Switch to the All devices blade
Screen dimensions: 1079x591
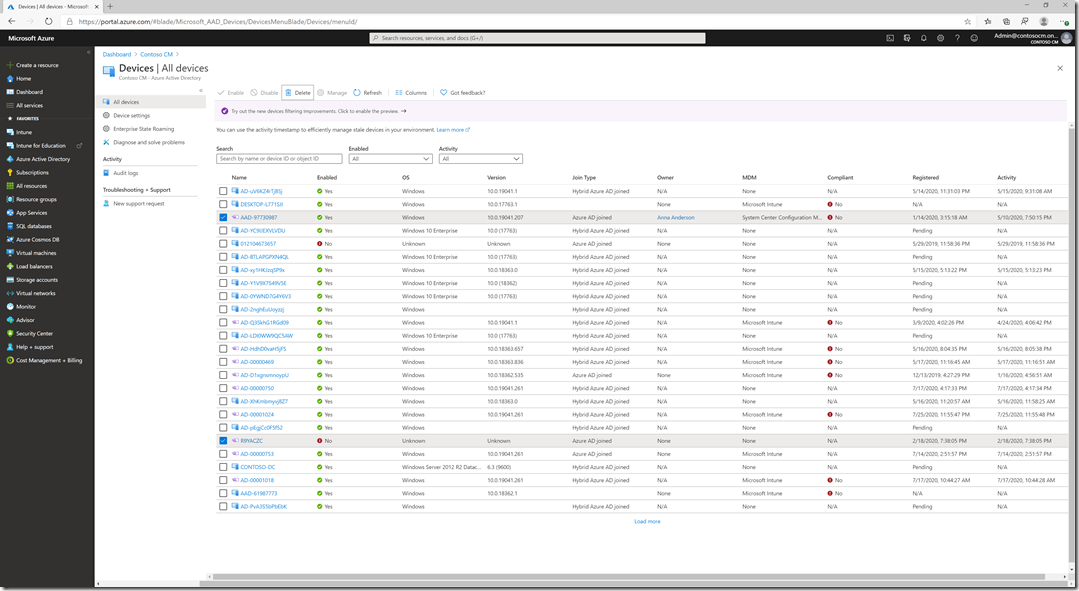click(127, 101)
